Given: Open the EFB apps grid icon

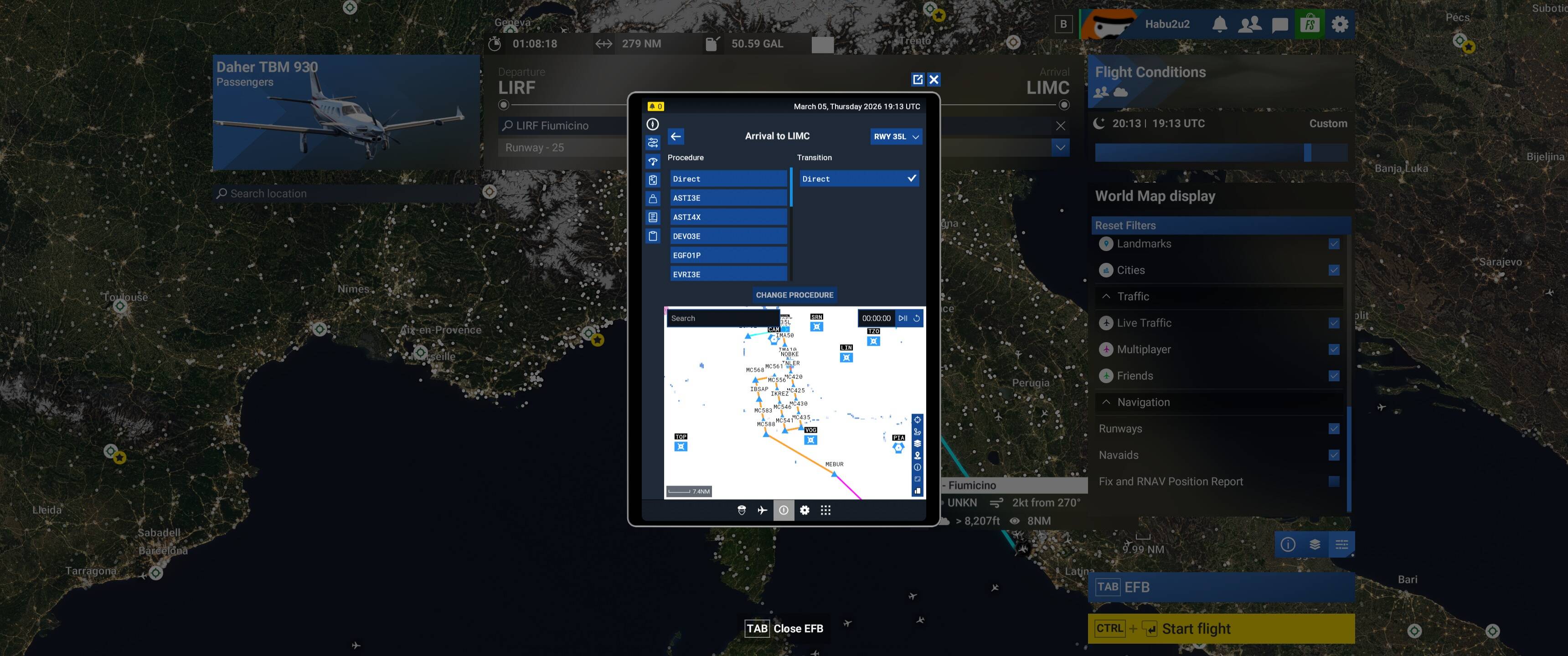Looking at the screenshot, I should (x=825, y=510).
